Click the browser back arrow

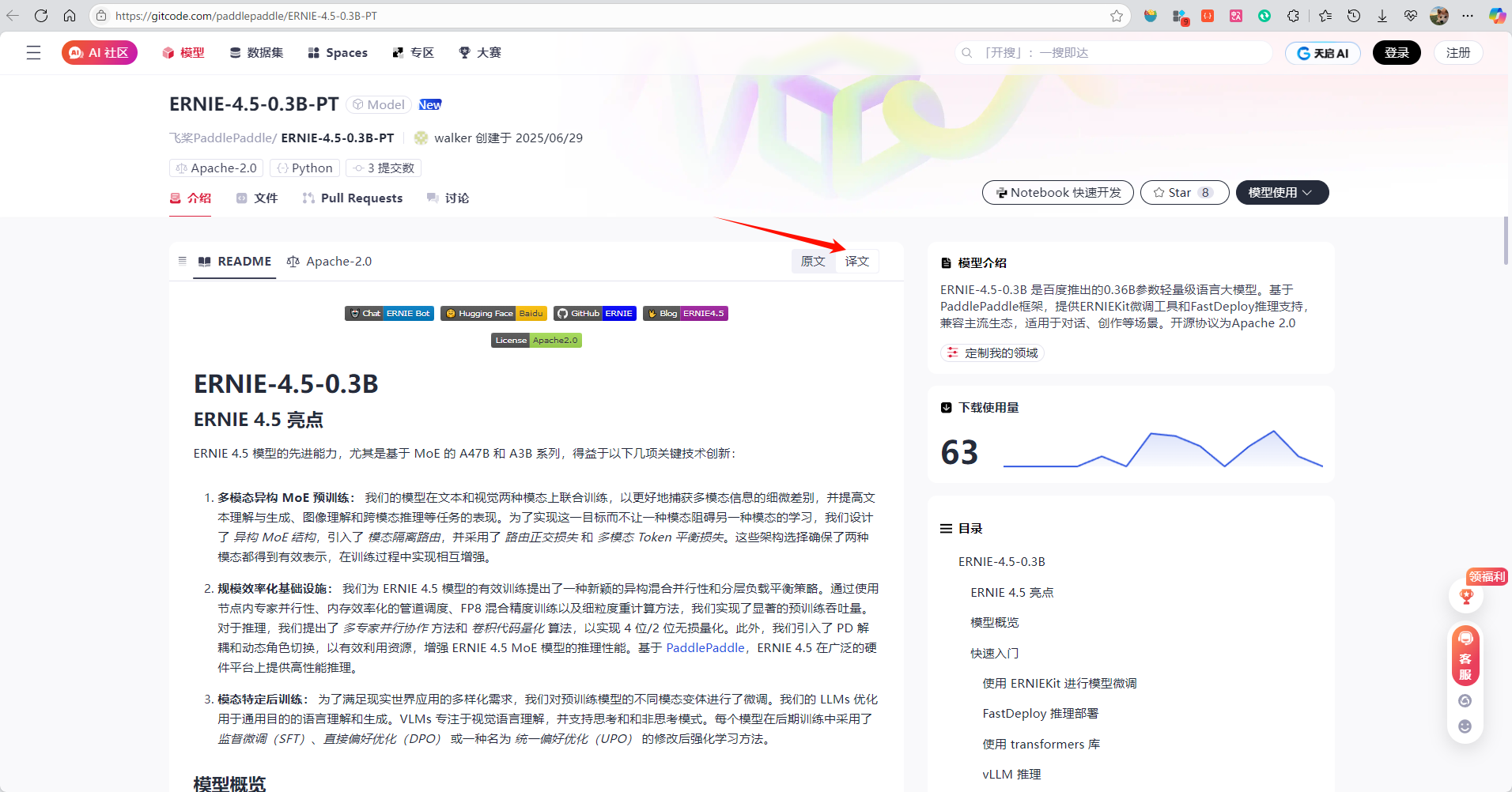13,16
